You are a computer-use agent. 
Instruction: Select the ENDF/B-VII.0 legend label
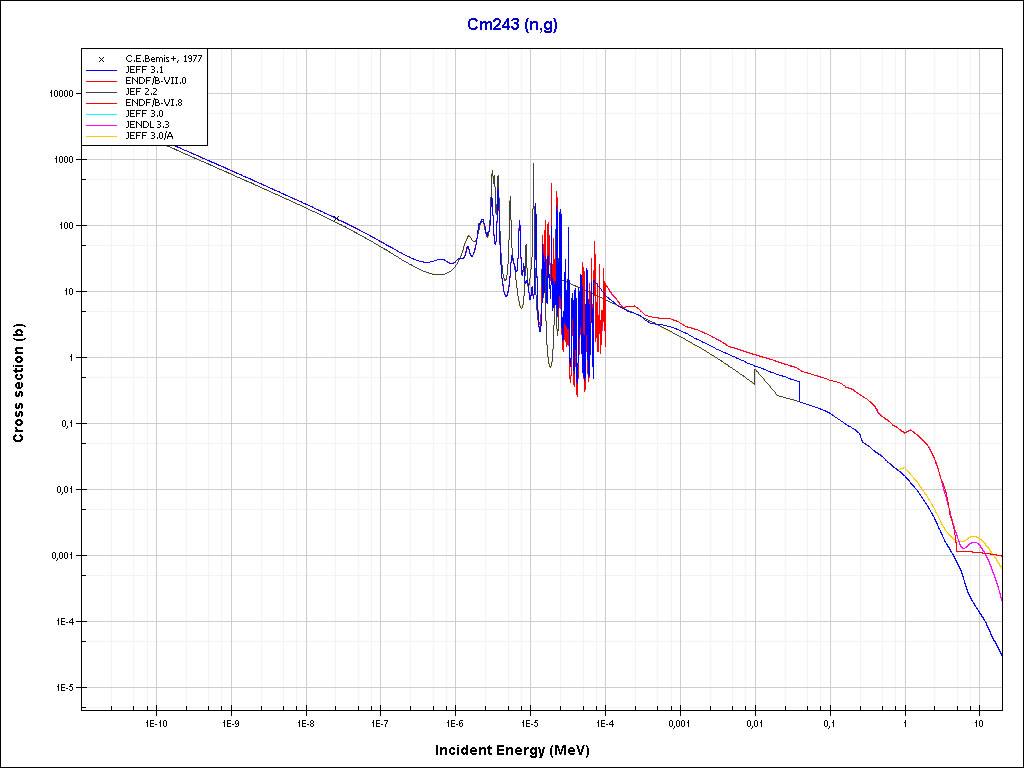tap(155, 81)
